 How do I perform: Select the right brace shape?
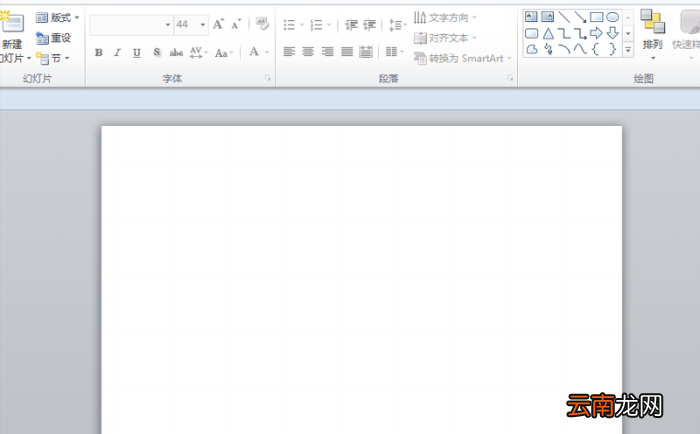[x=612, y=49]
